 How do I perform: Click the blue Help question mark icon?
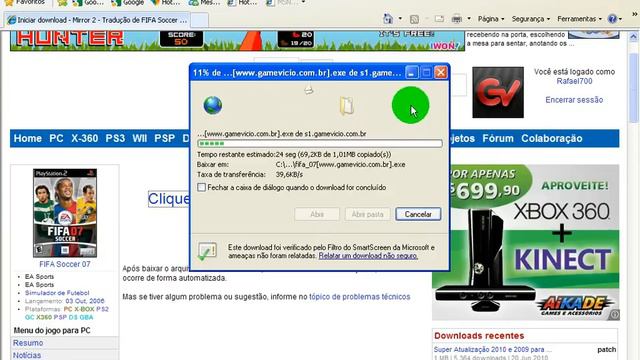coord(612,19)
